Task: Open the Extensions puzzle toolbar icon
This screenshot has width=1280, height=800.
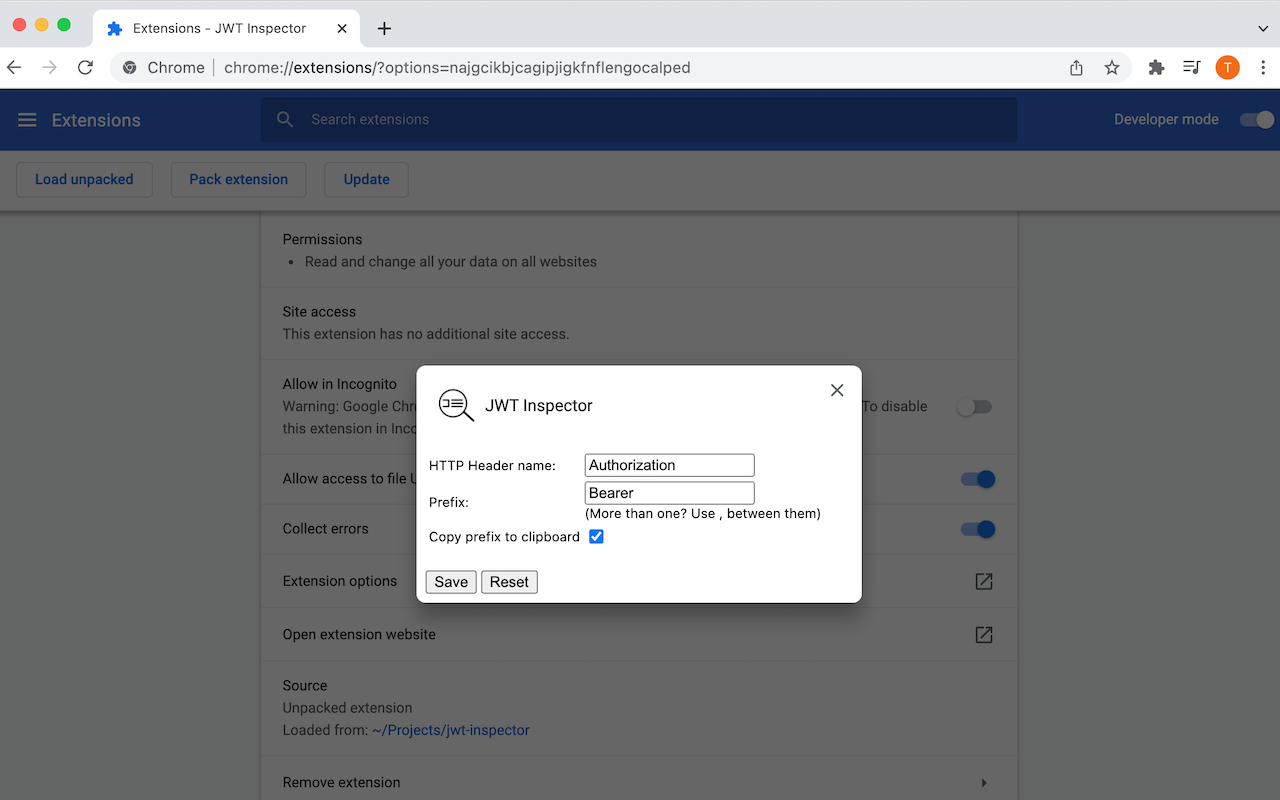Action: pos(1156,68)
